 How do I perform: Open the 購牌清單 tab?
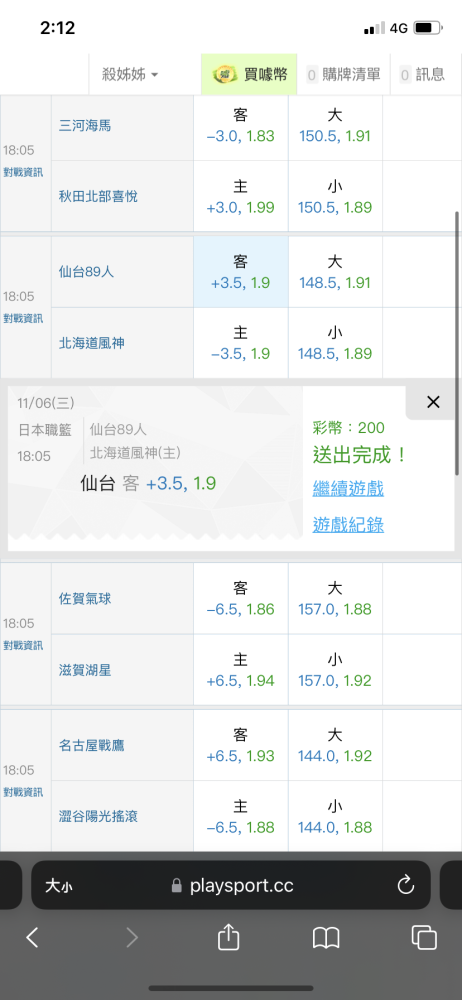(343, 75)
